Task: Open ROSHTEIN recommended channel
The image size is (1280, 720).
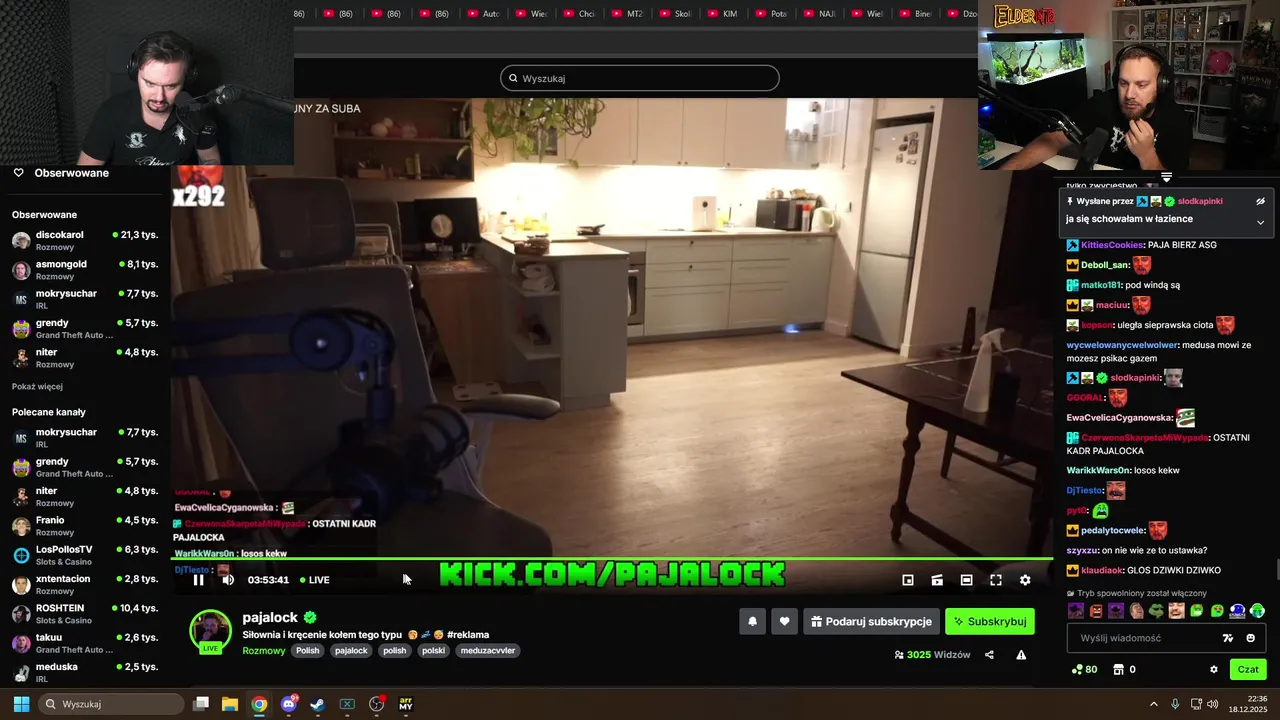Action: click(x=85, y=613)
